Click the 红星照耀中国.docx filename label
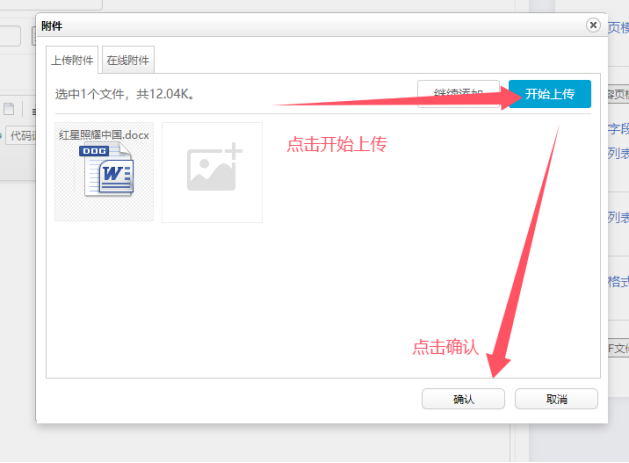 point(104,134)
